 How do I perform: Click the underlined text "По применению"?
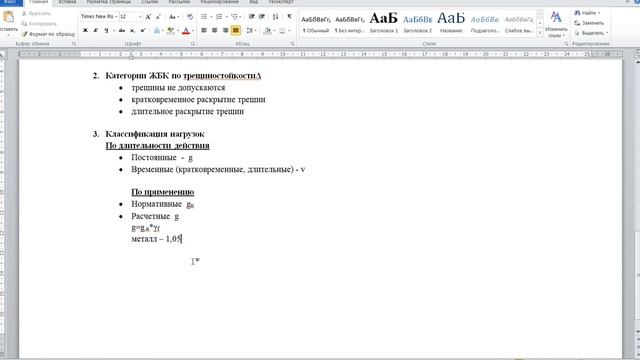[x=162, y=192]
